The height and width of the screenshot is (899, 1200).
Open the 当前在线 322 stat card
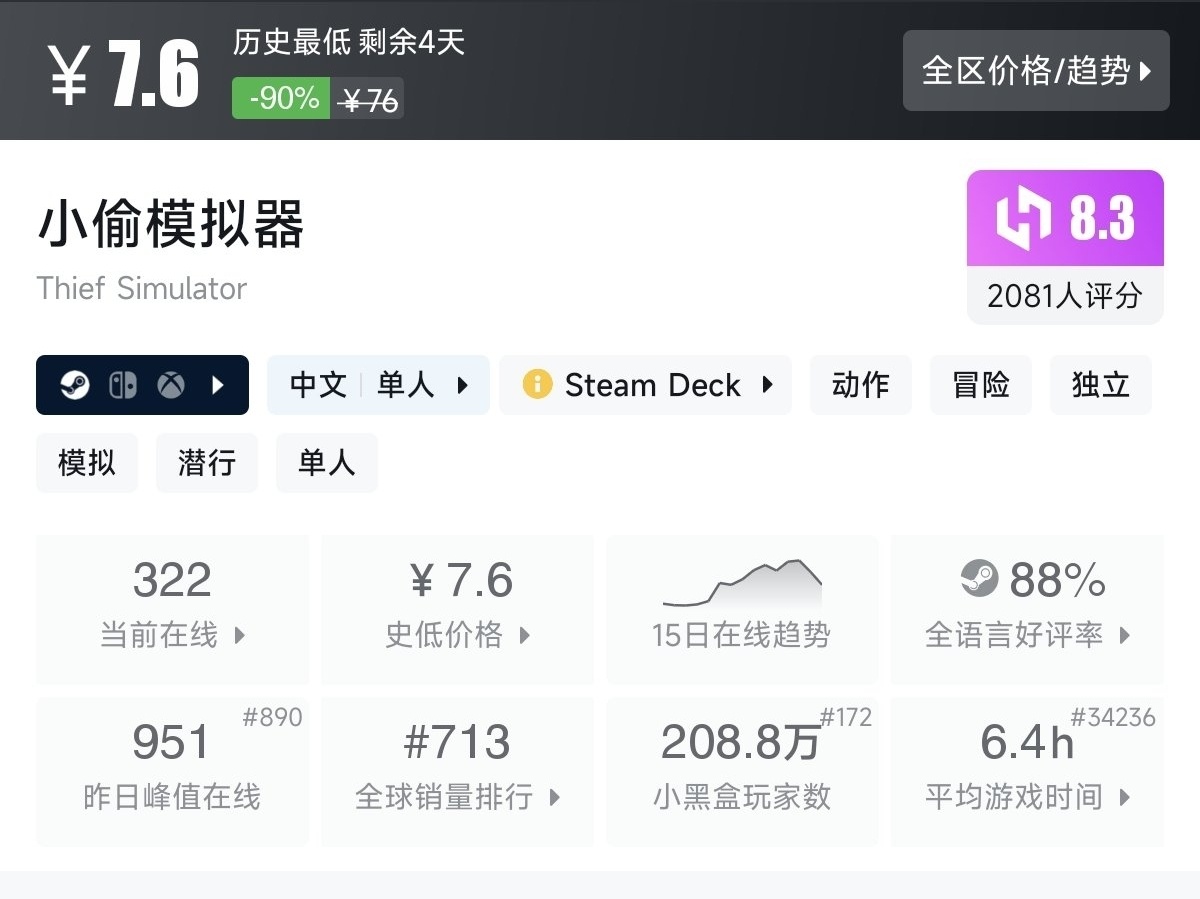[x=172, y=609]
